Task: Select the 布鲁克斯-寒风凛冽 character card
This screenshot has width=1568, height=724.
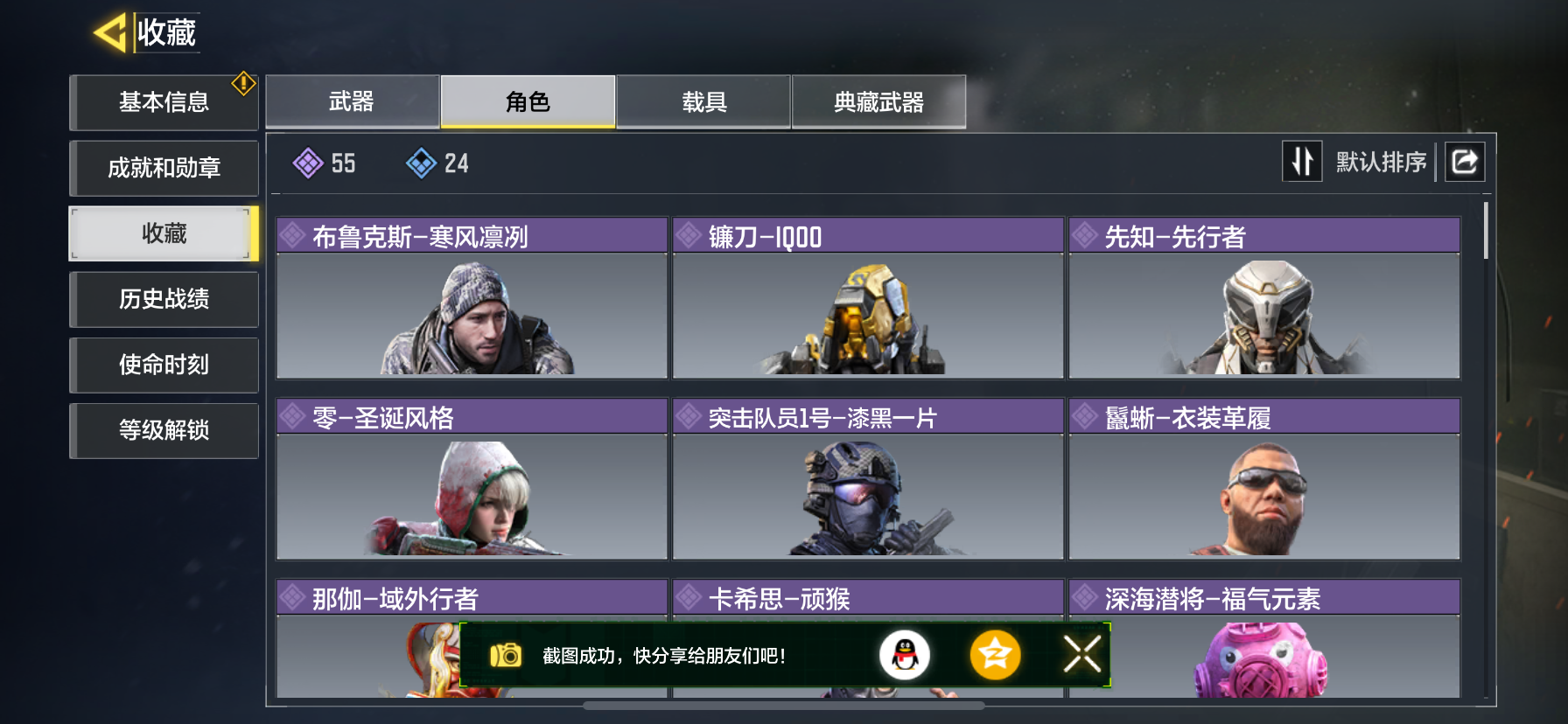Action: [x=472, y=298]
